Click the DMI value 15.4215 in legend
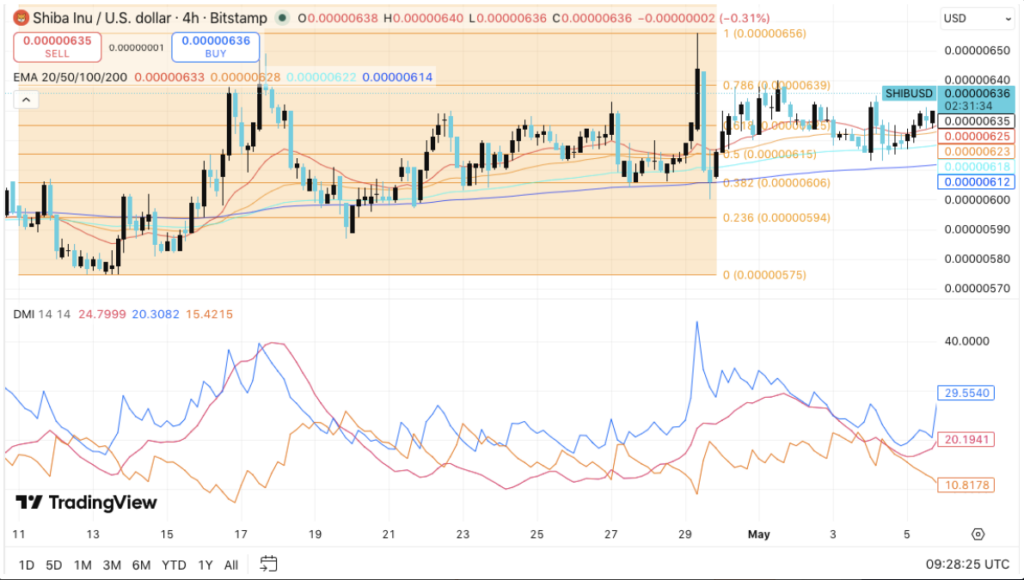The width and height of the screenshot is (1024, 580). click(209, 314)
